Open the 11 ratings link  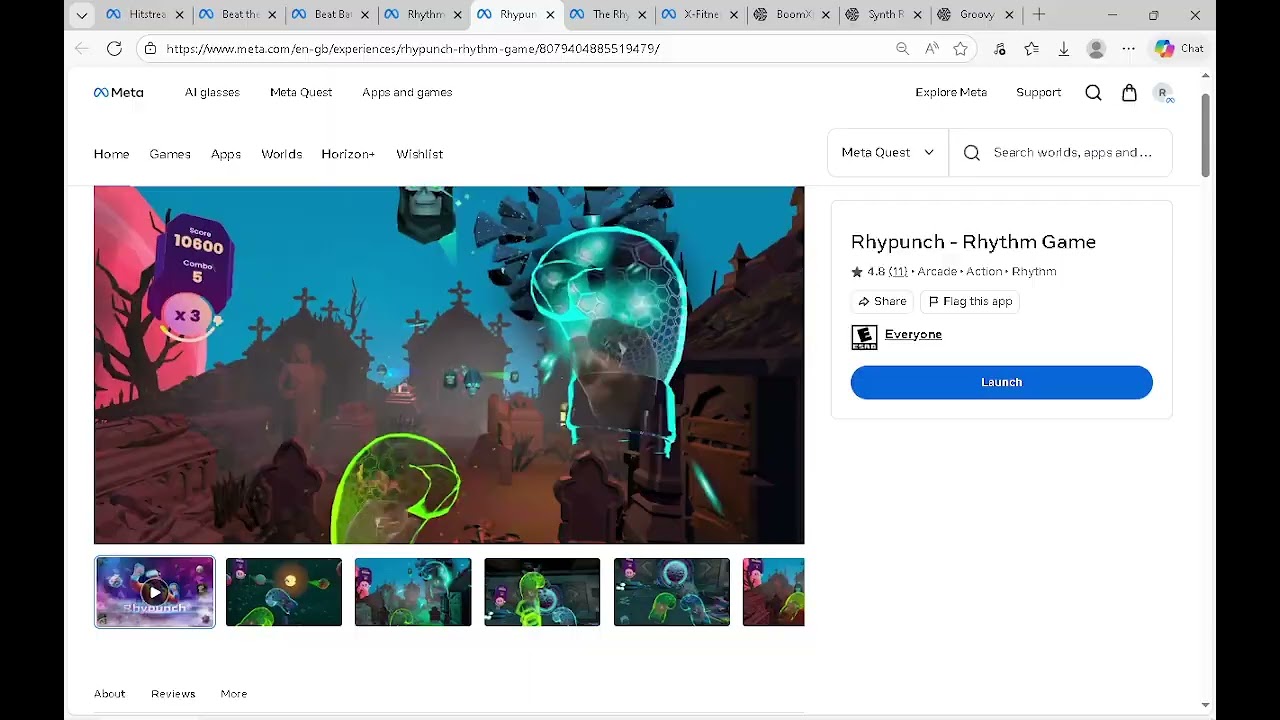click(x=898, y=272)
